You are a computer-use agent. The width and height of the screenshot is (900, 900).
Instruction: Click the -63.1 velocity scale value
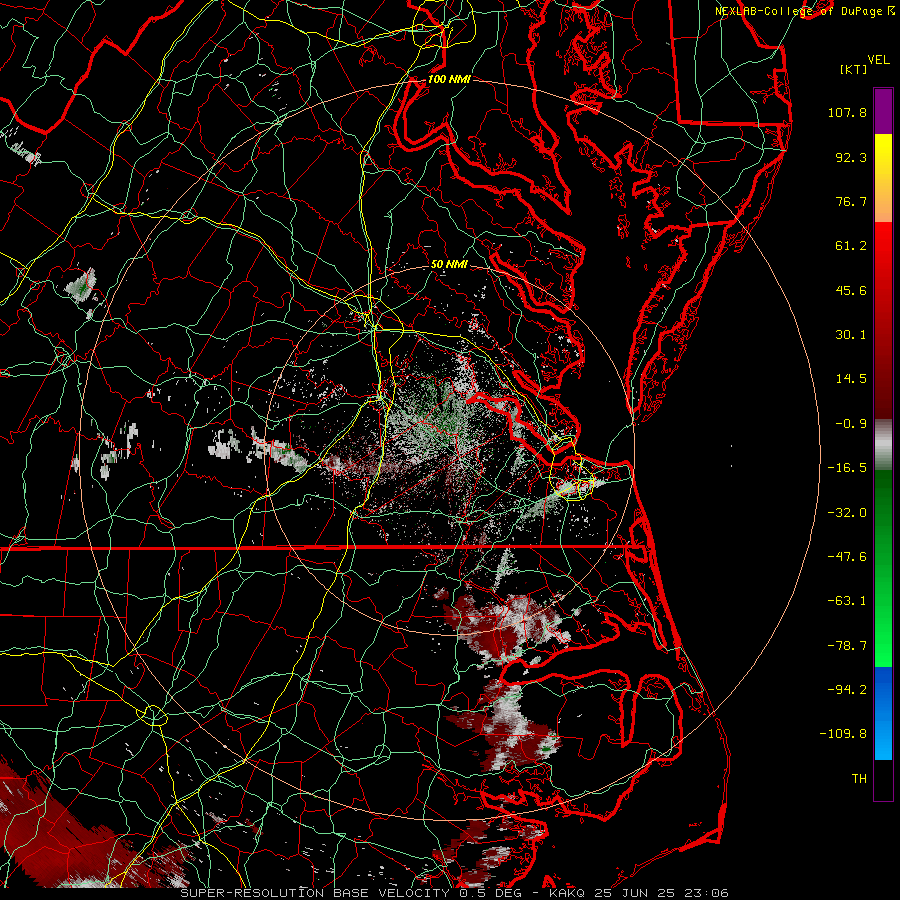point(847,601)
